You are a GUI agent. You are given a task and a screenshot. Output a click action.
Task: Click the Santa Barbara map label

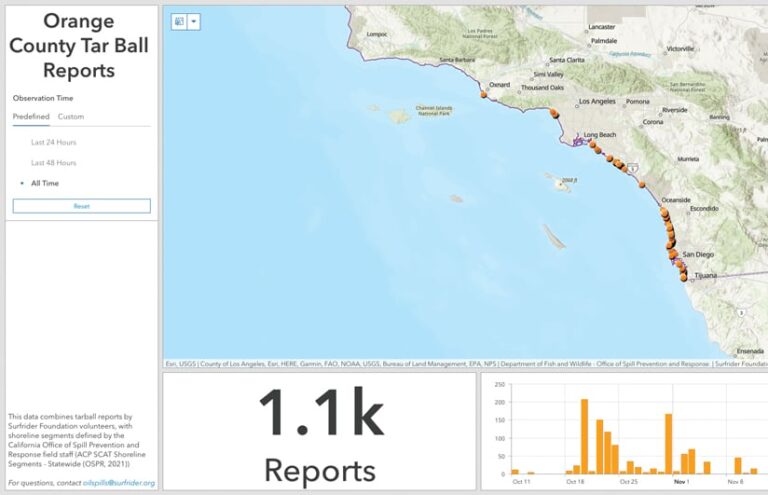(x=457, y=60)
